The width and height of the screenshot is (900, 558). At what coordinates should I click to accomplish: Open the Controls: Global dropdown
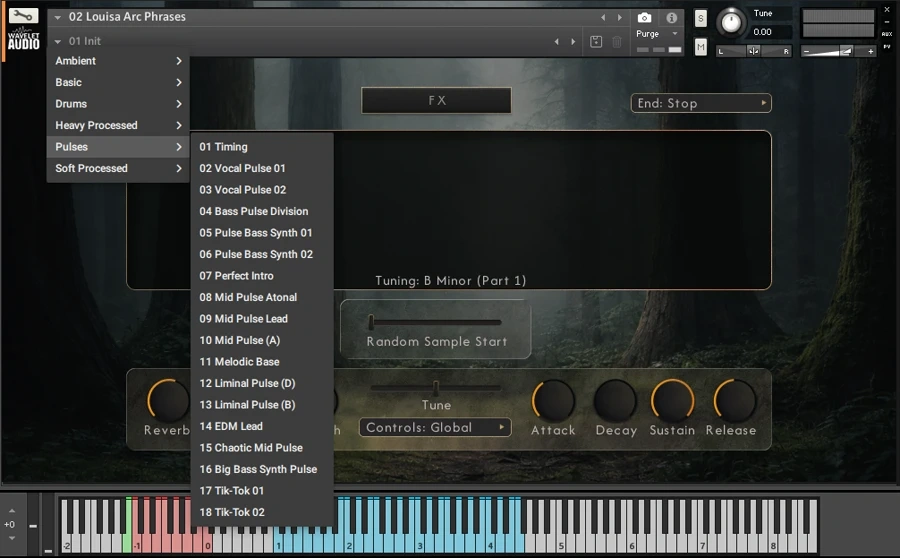(435, 428)
